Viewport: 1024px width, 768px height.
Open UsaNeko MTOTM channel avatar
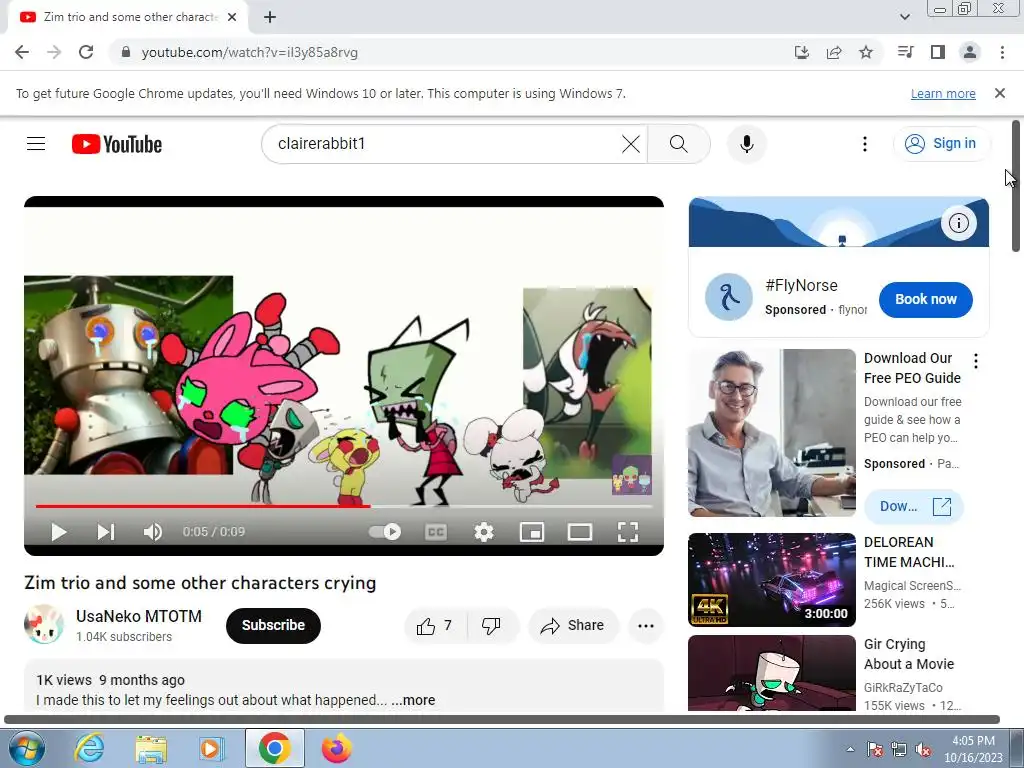click(x=44, y=625)
